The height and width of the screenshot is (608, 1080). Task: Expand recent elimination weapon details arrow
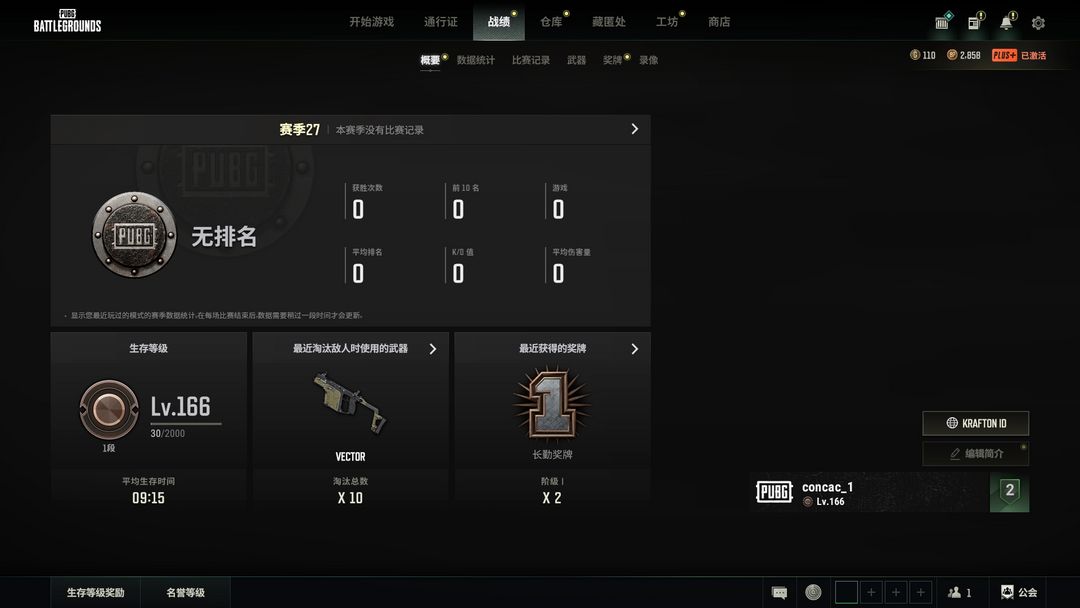tap(433, 348)
